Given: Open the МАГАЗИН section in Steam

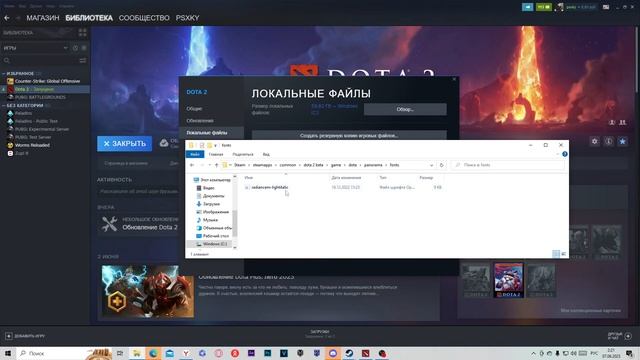Looking at the screenshot, I should 43,18.
